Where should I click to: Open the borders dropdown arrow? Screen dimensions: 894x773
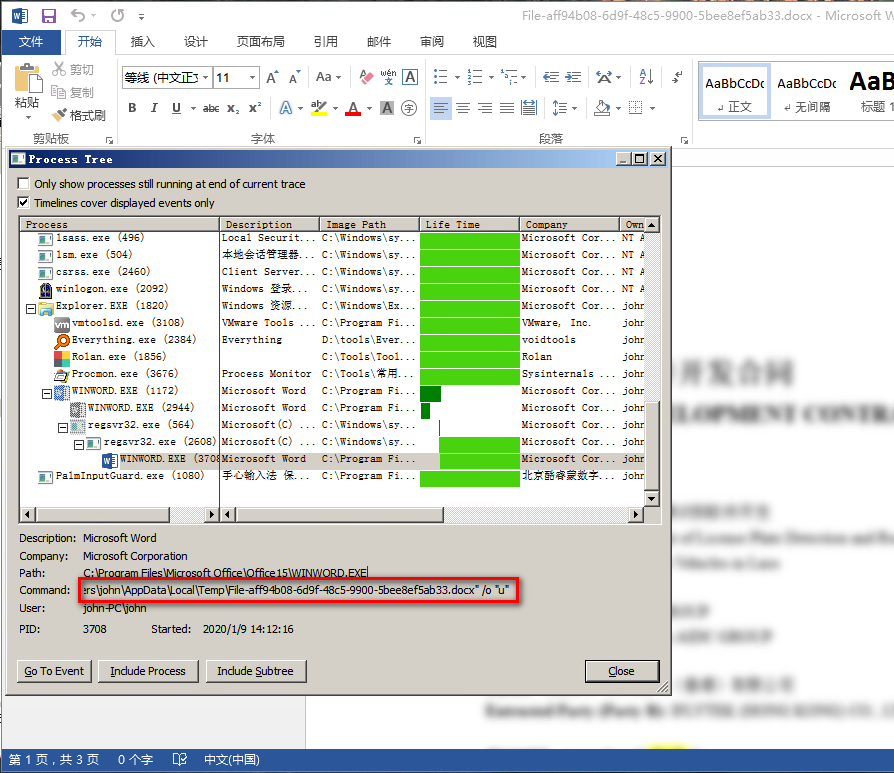(x=652, y=108)
